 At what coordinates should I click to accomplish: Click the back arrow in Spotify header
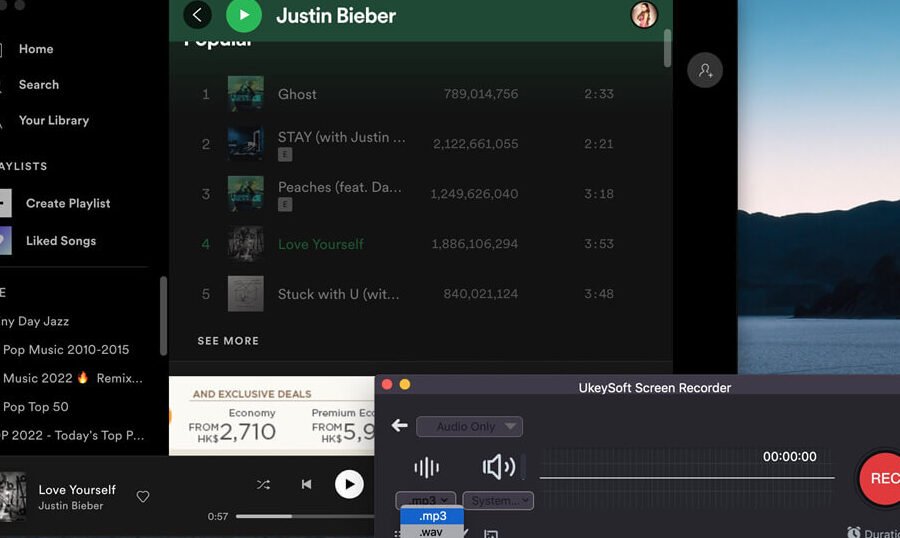[197, 15]
